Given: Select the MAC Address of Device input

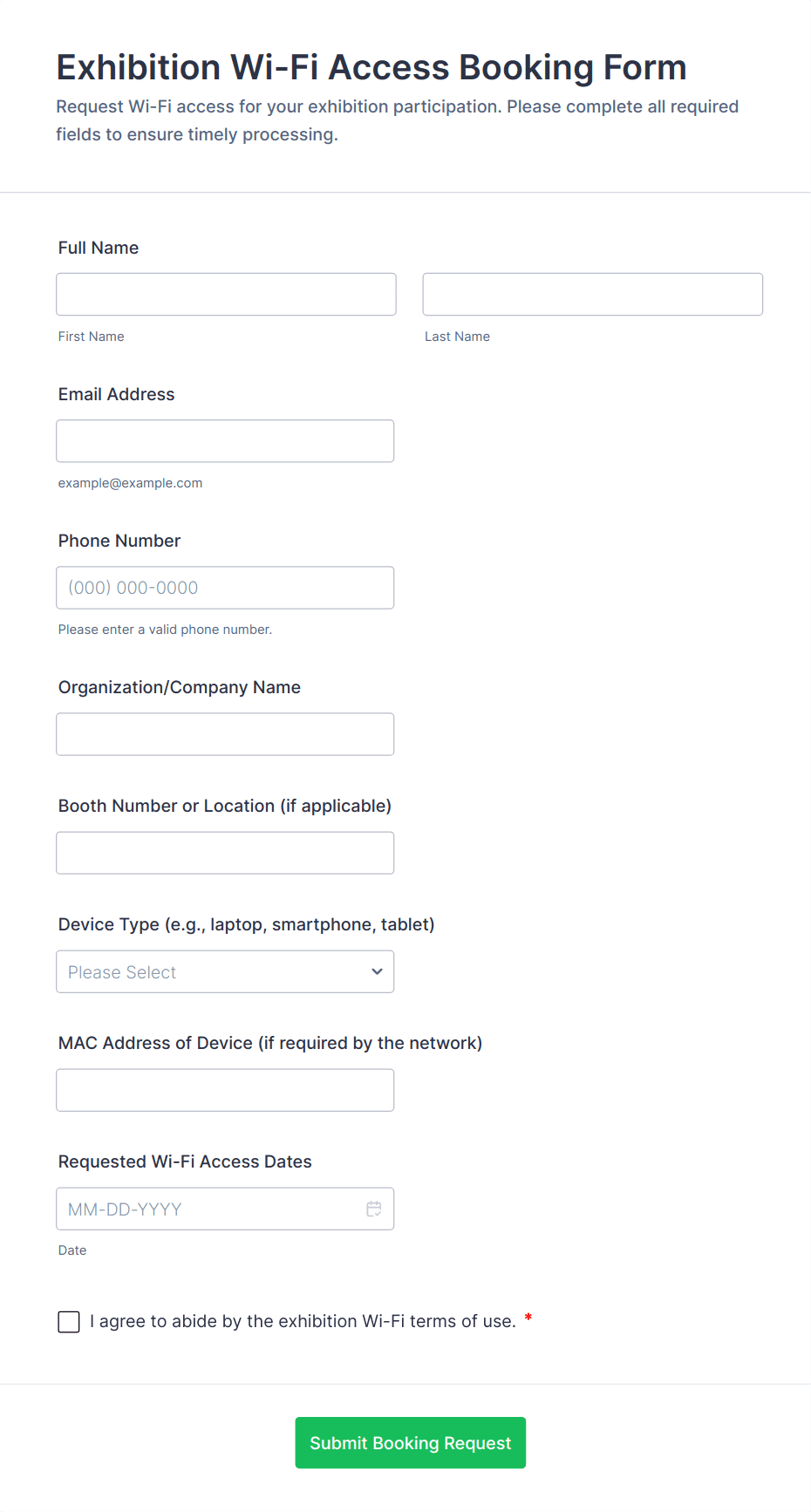Looking at the screenshot, I should [225, 1090].
